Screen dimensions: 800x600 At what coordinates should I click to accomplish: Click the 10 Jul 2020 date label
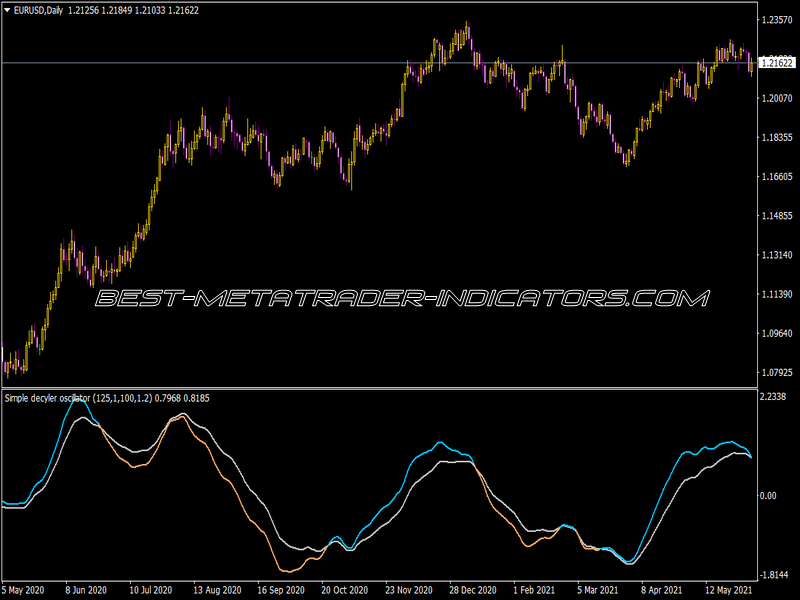tap(151, 590)
